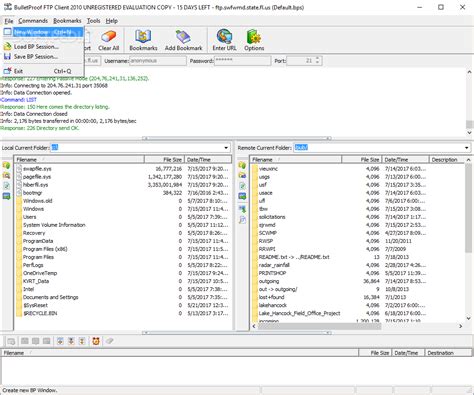Viewport: 474px width, 395px height.
Task: Click the fourth gray queue toolbar icon
Action: (x=47, y=341)
